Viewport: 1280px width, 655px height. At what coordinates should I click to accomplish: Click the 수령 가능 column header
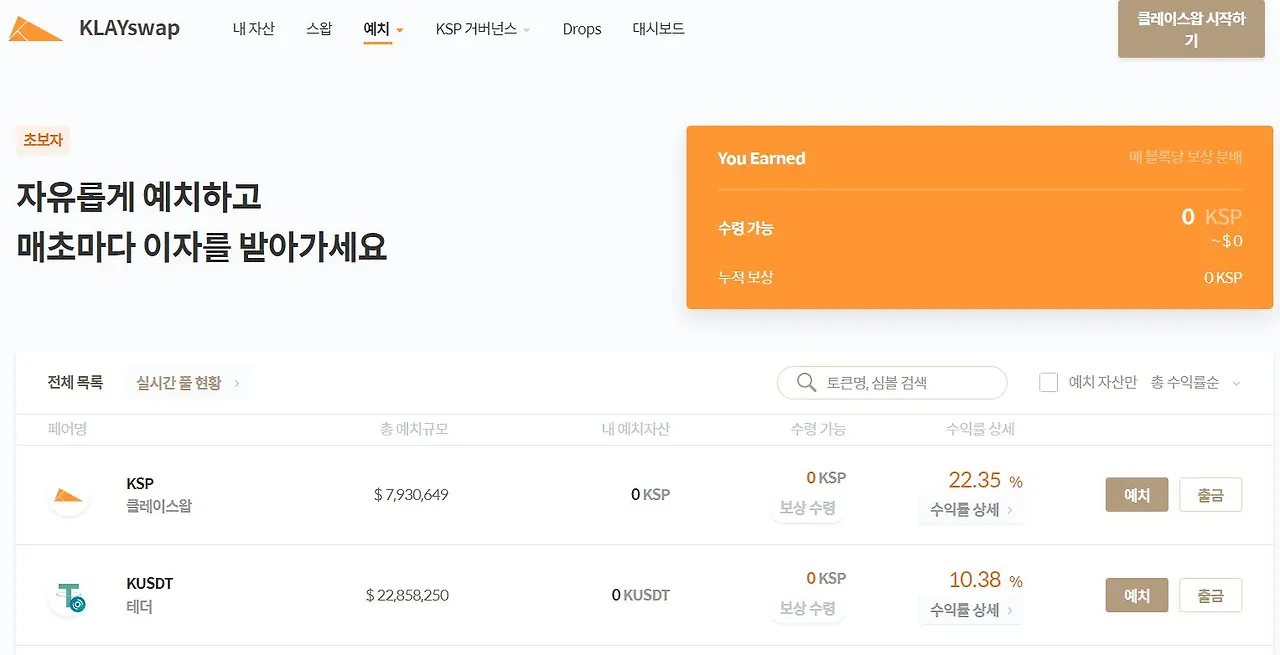point(818,429)
